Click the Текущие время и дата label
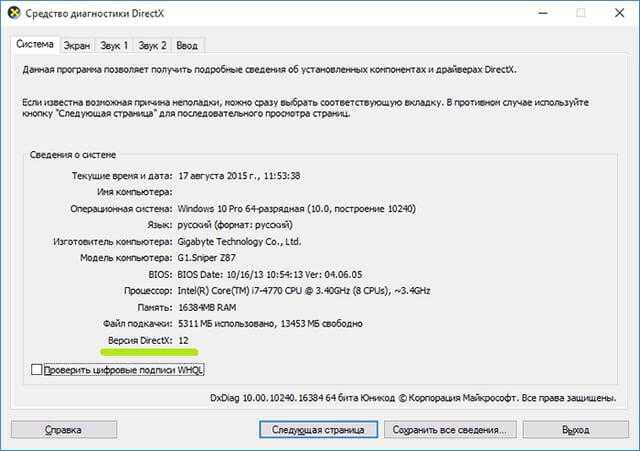This screenshot has width=640, height=451. pyautogui.click(x=122, y=176)
